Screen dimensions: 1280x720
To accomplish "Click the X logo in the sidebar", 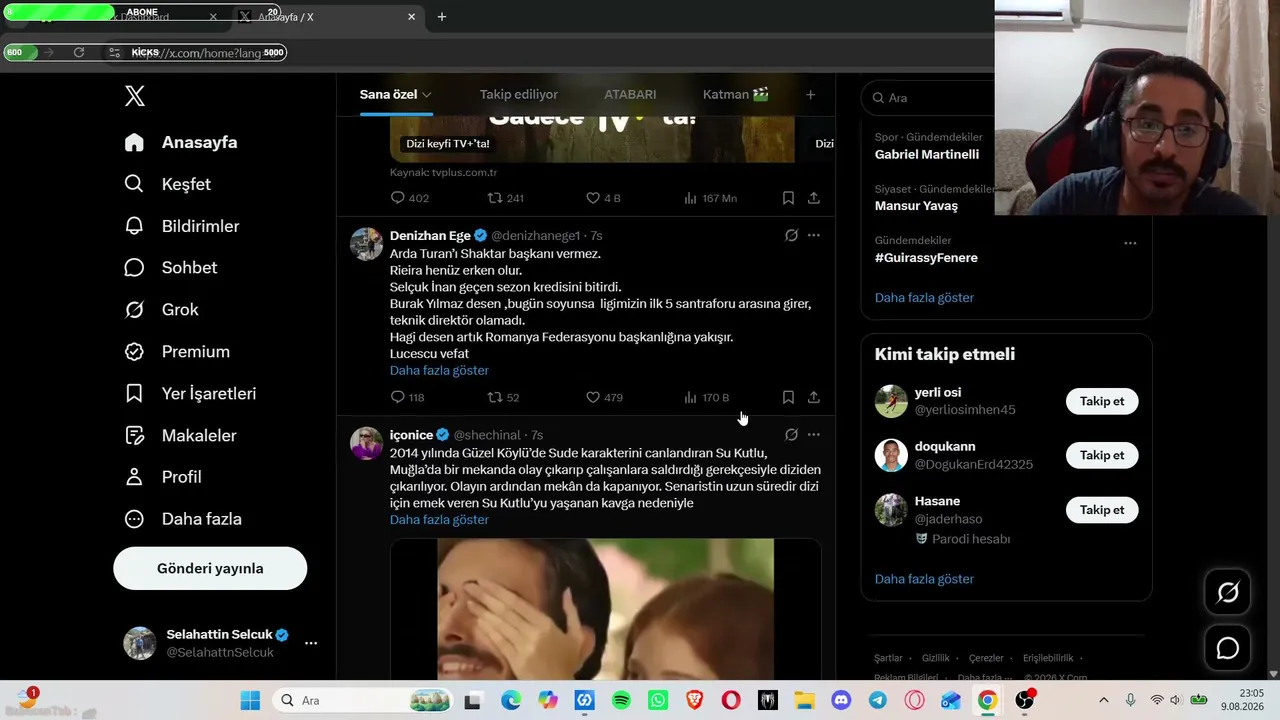I will [135, 96].
